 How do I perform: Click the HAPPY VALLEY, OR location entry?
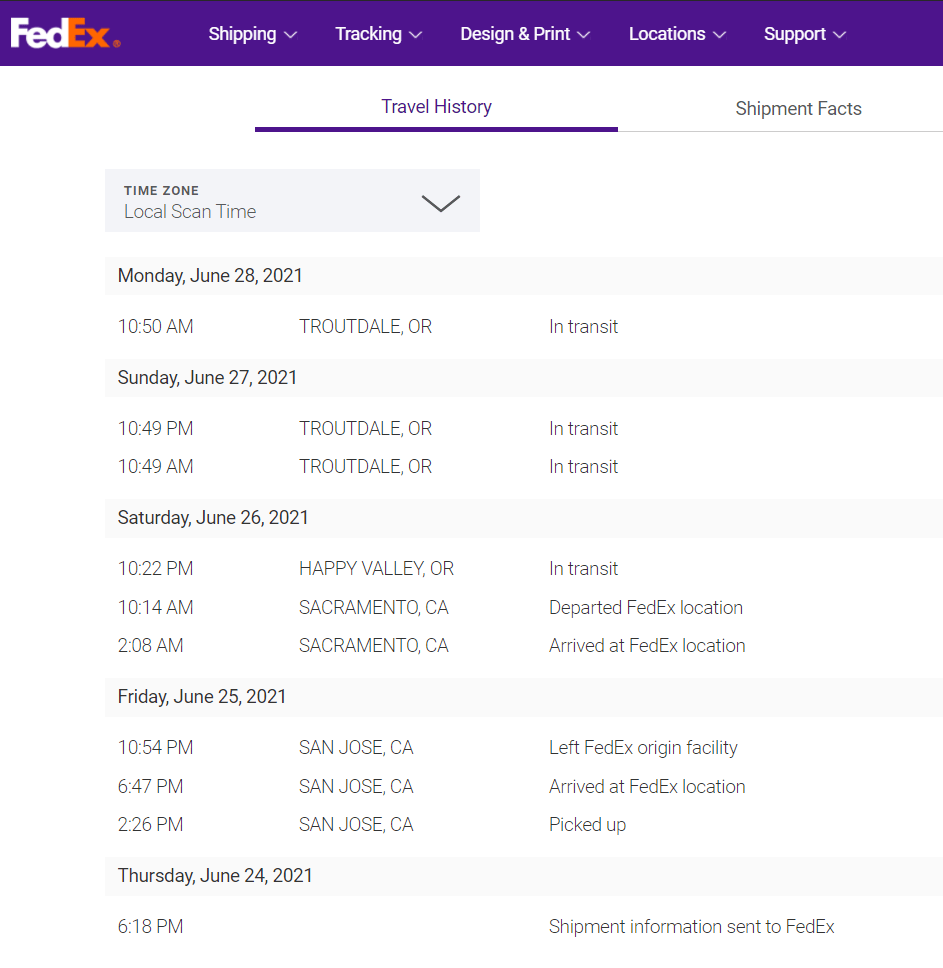(x=376, y=569)
